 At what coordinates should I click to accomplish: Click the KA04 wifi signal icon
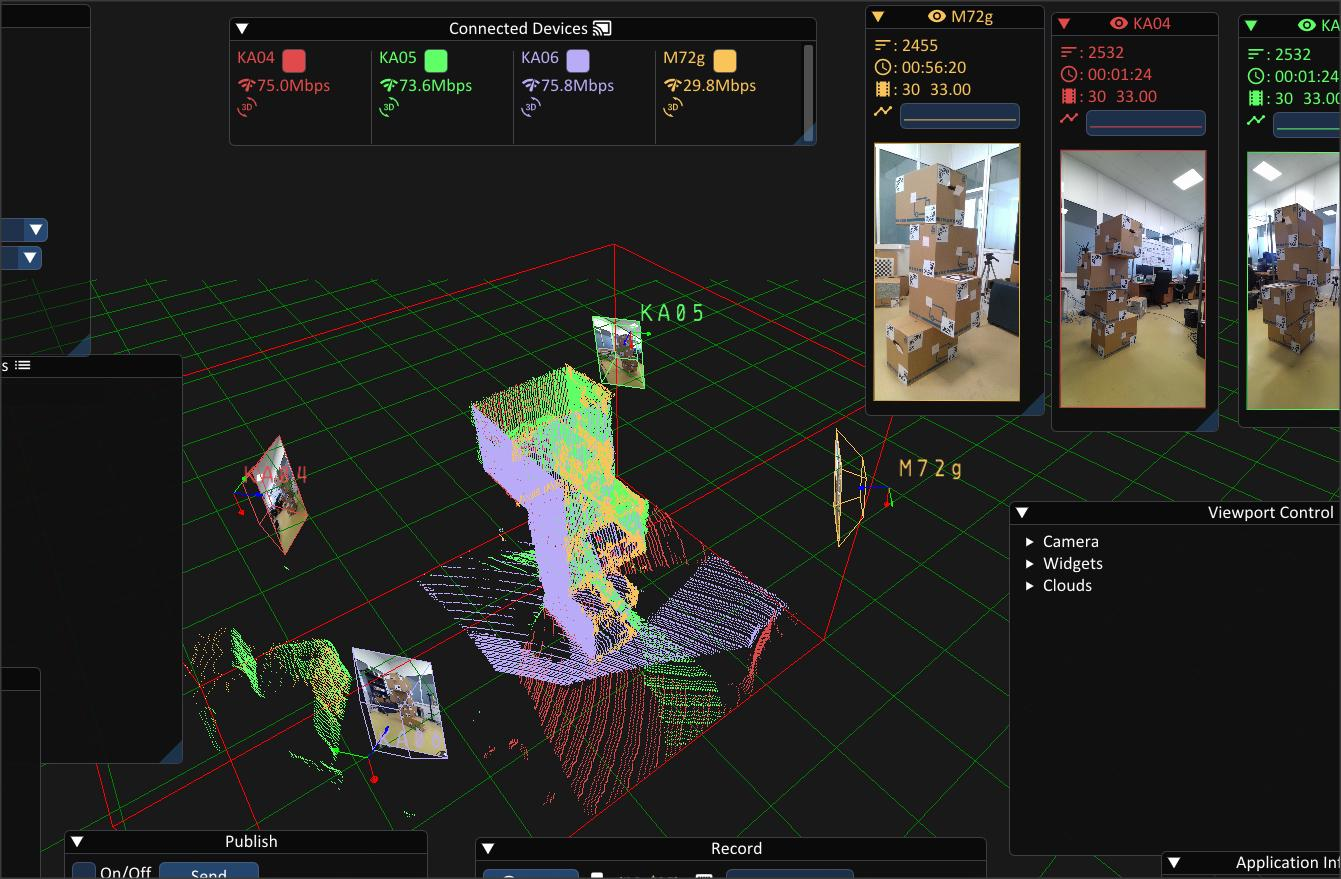coord(246,86)
